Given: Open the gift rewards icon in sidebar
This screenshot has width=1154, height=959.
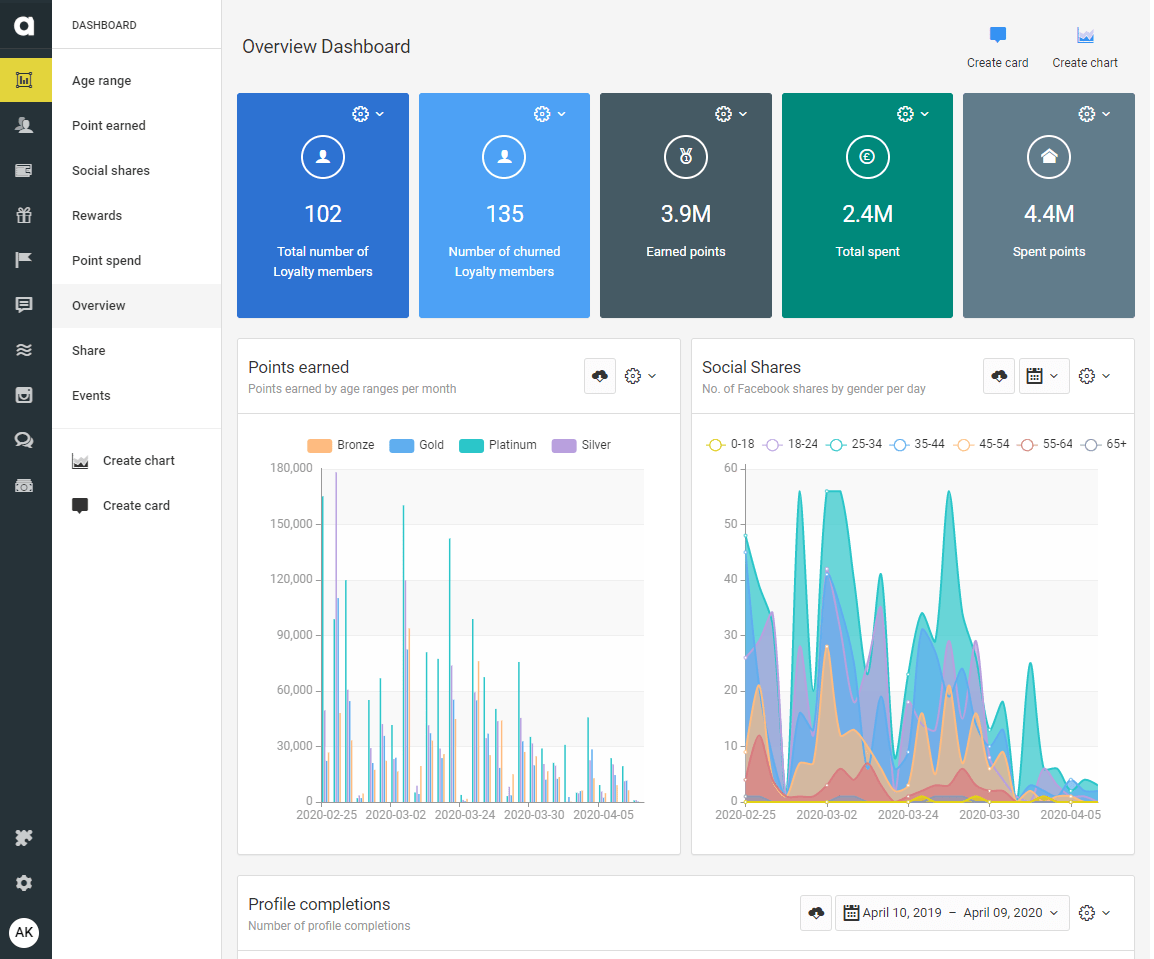Looking at the screenshot, I should click(24, 215).
